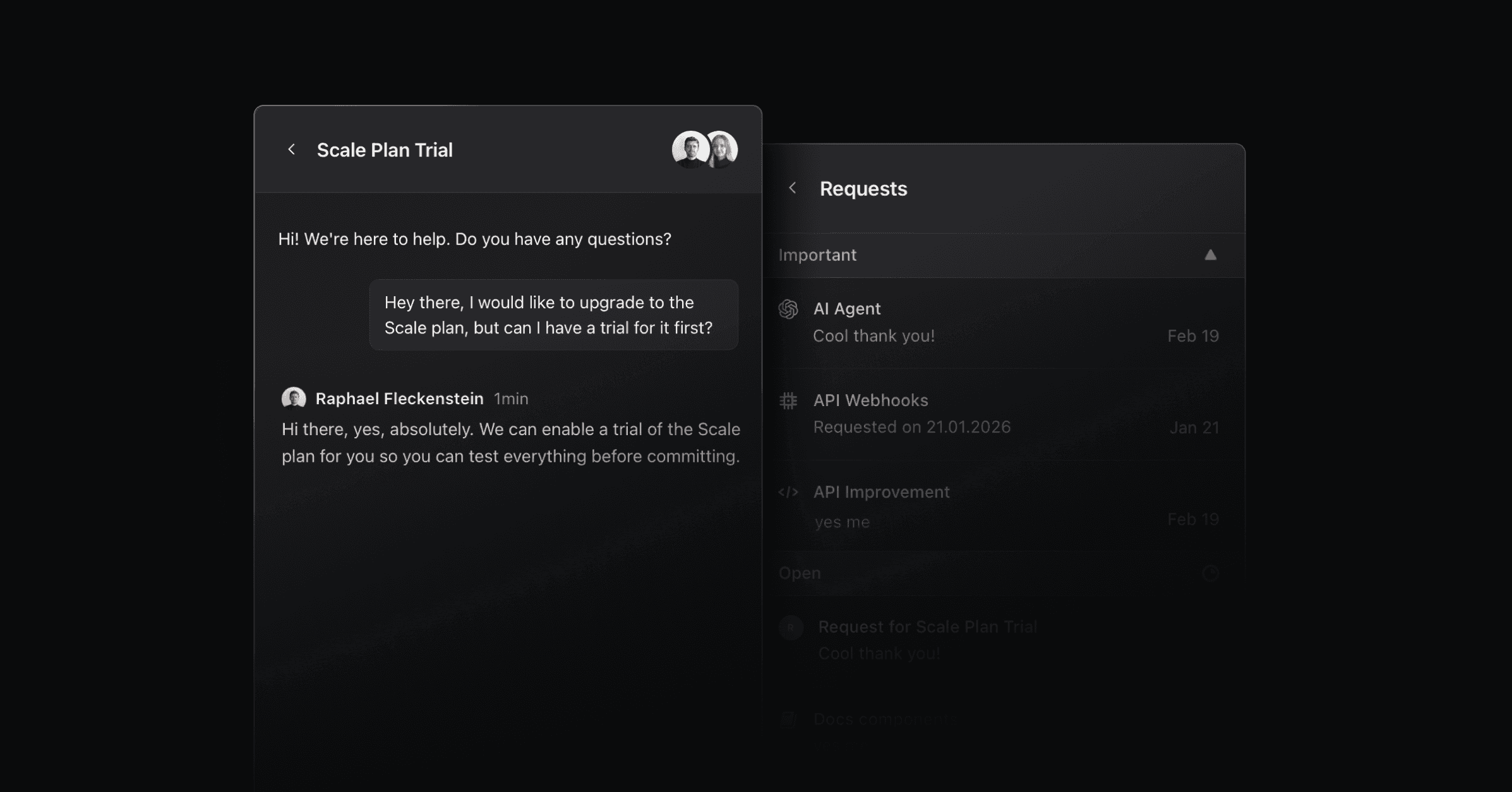Click the Raphael Fleckenstein sender name
Screen dimensions: 1512x792
coord(399,399)
